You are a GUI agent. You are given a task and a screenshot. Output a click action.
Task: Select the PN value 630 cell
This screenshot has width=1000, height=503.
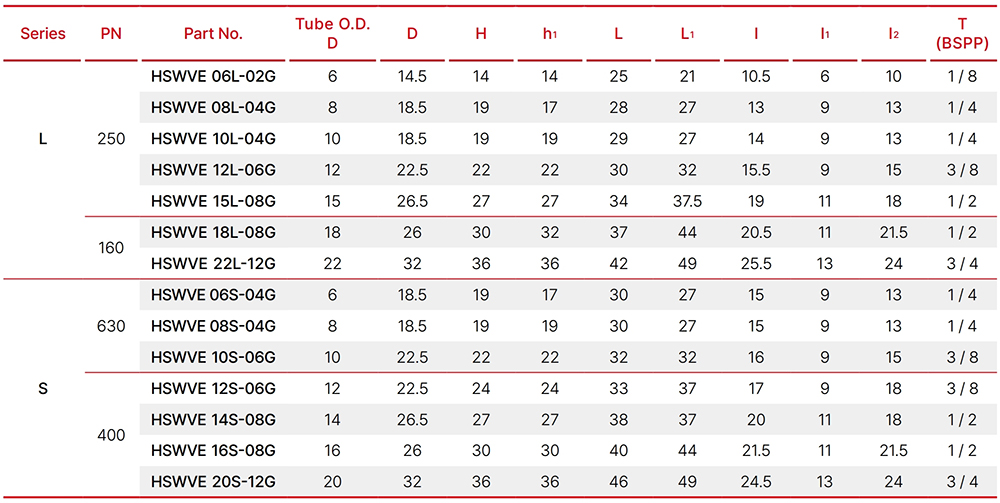point(111,326)
